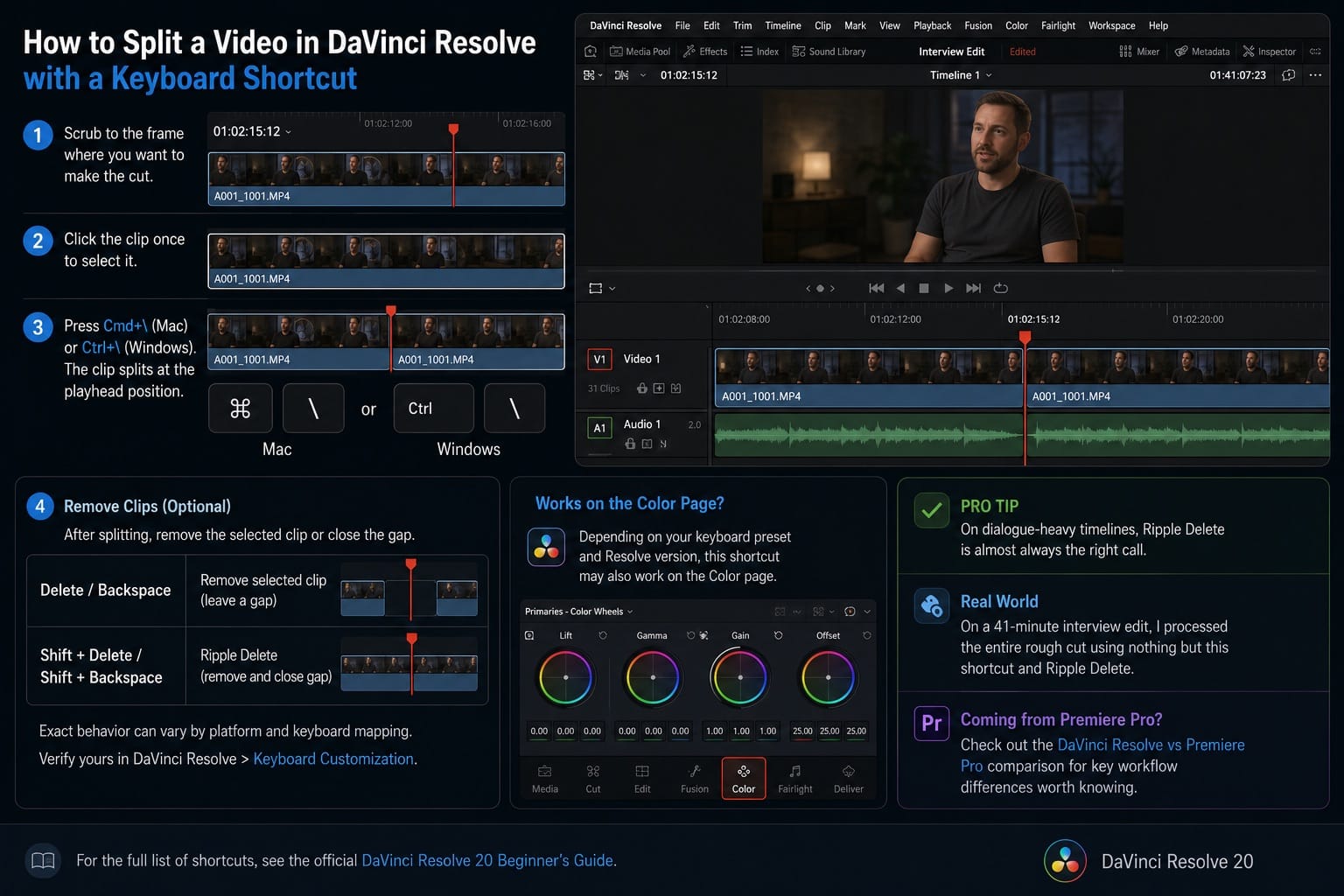The height and width of the screenshot is (896, 1344).
Task: Switch to the Deliver page tab
Action: pyautogui.click(x=848, y=779)
